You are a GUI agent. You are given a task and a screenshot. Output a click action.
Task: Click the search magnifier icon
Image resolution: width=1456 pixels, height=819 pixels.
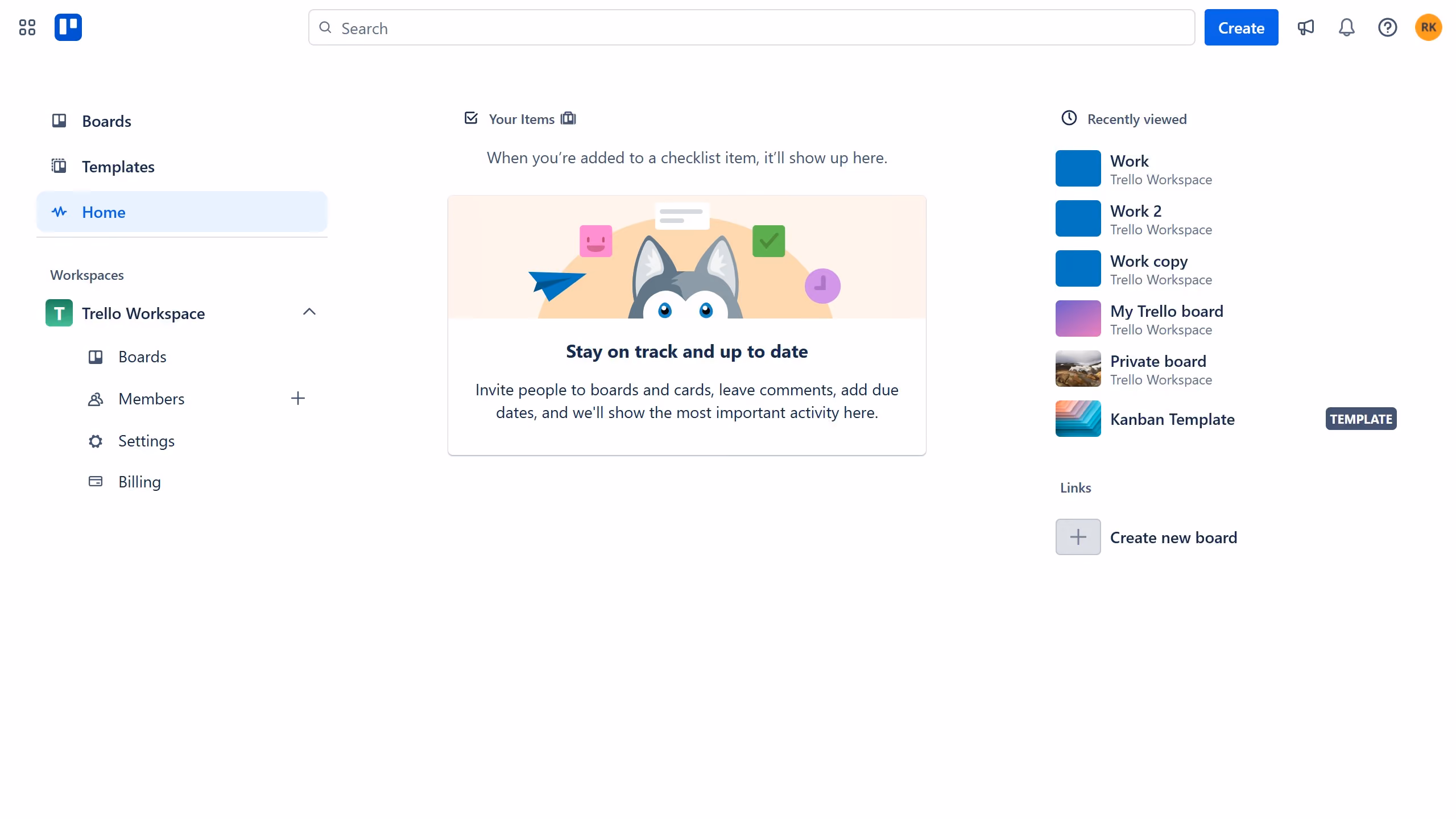(325, 27)
